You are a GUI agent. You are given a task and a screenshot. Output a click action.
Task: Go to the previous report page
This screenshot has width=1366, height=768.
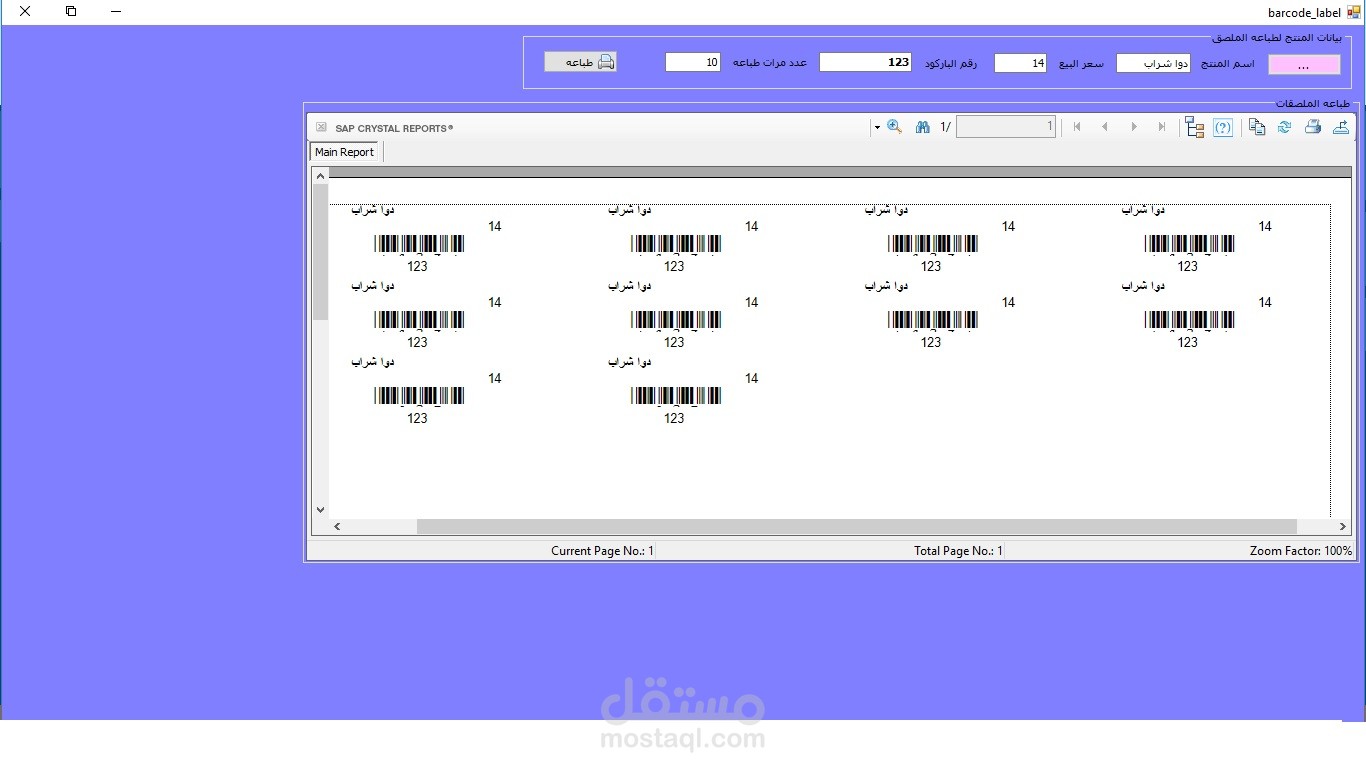pyautogui.click(x=1105, y=127)
